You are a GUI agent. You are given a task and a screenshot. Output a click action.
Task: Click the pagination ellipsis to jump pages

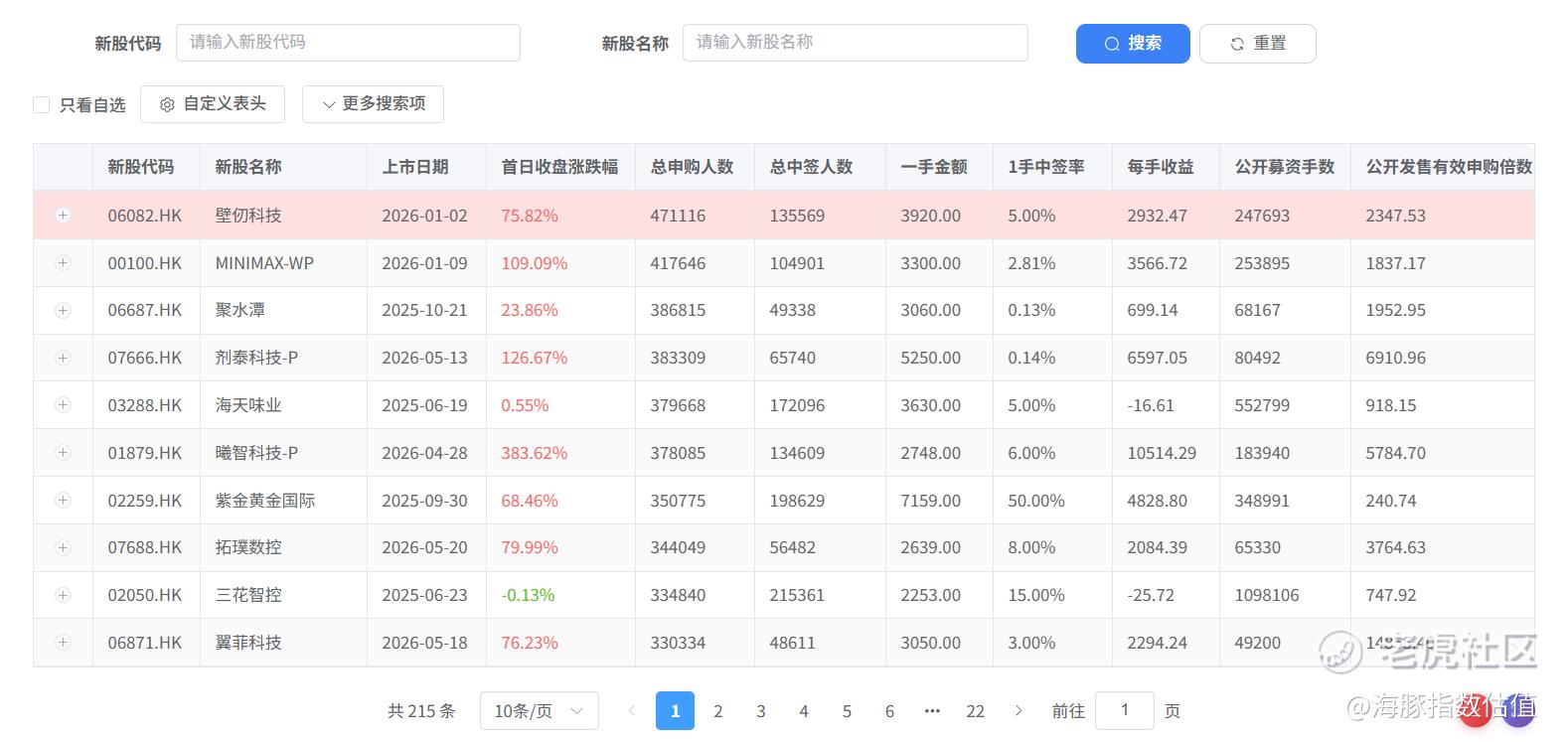[x=932, y=710]
